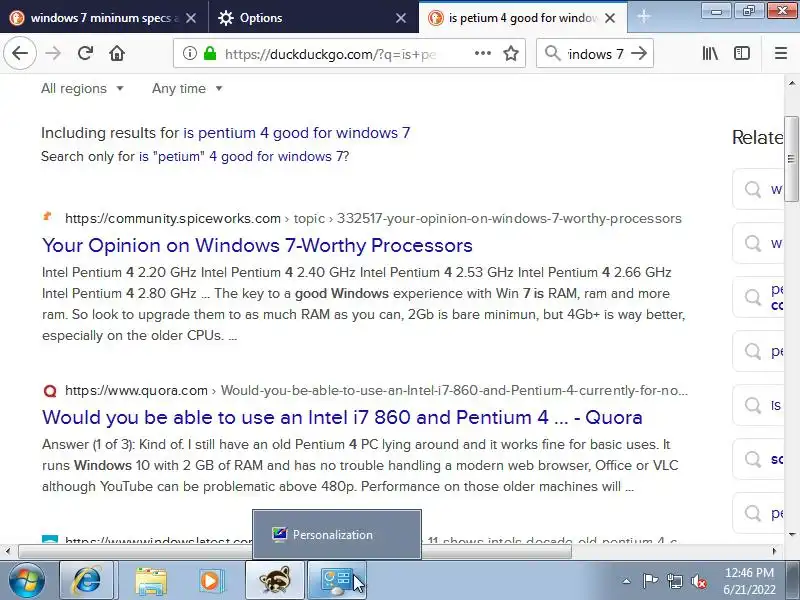
Task: Search only for "petium" spelling link
Action: click(244, 156)
